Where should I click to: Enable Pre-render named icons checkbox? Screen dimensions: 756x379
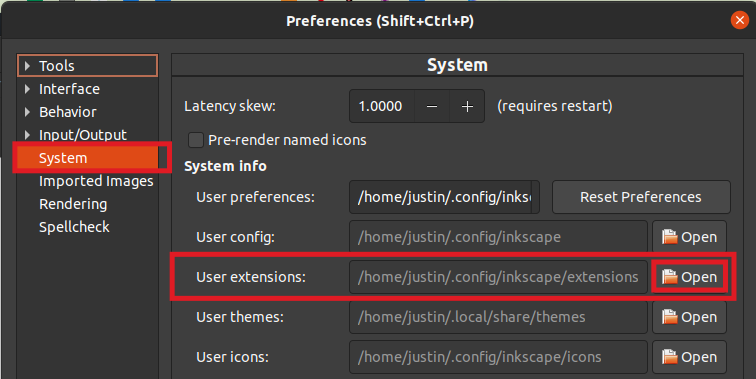[195, 140]
